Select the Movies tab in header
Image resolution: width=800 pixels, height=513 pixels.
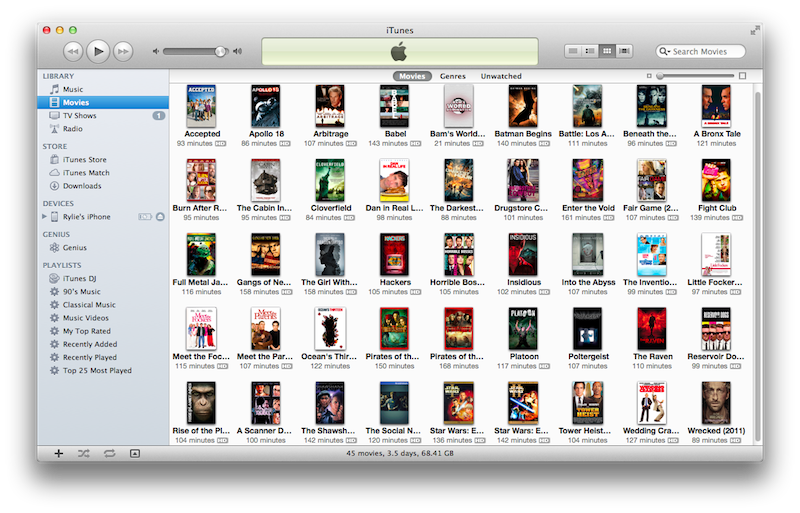tap(412, 76)
